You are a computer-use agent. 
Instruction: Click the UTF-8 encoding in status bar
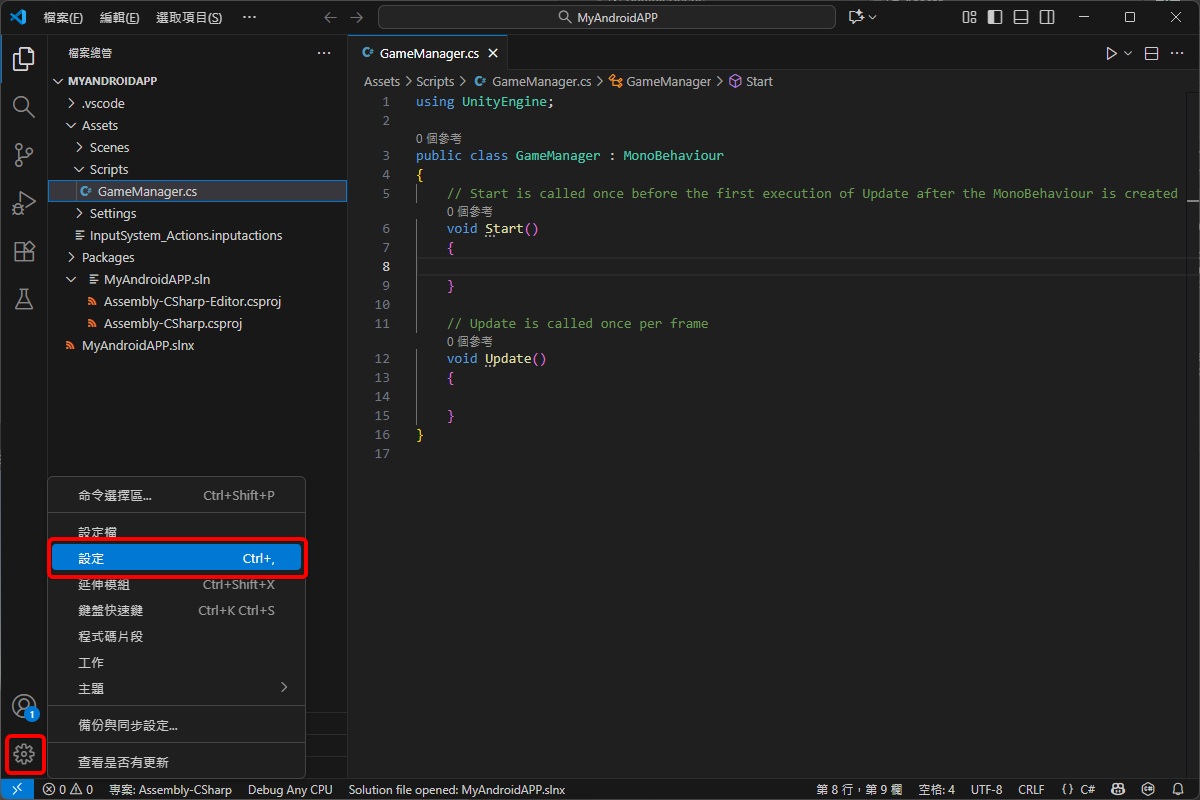[x=986, y=790]
